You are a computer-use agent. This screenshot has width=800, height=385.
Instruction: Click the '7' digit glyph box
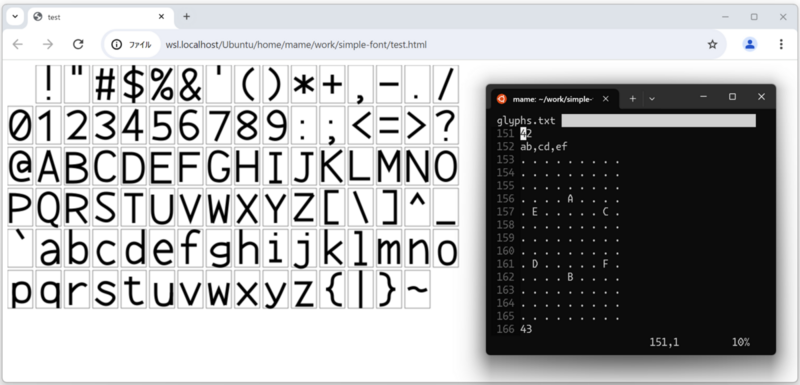(x=219, y=125)
